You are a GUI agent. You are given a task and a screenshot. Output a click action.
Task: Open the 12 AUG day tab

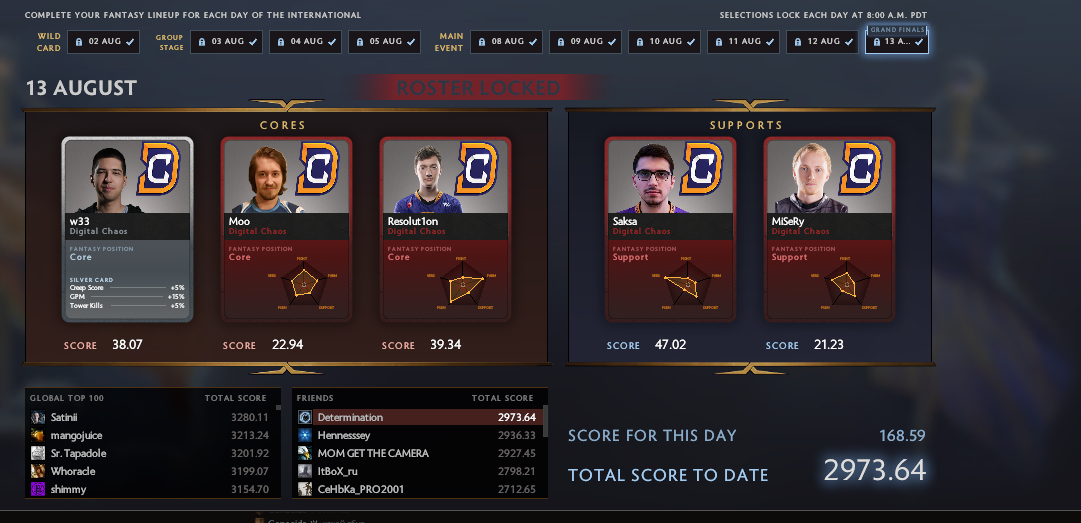[x=822, y=42]
